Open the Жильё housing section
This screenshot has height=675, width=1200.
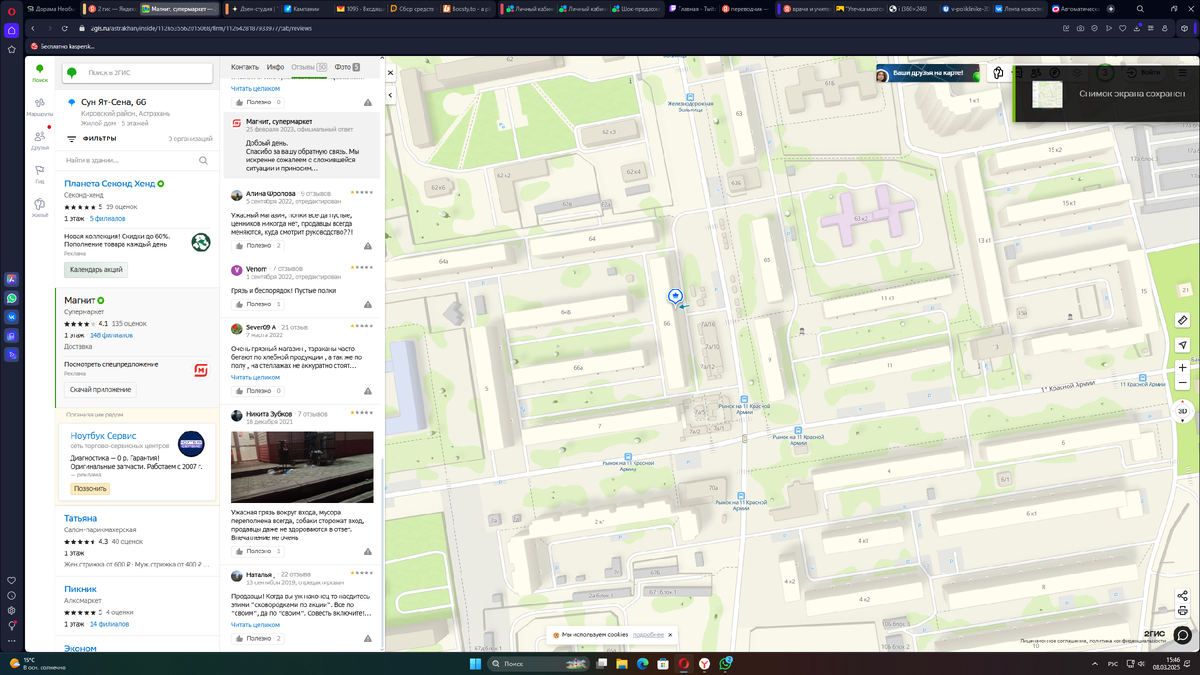click(x=40, y=208)
